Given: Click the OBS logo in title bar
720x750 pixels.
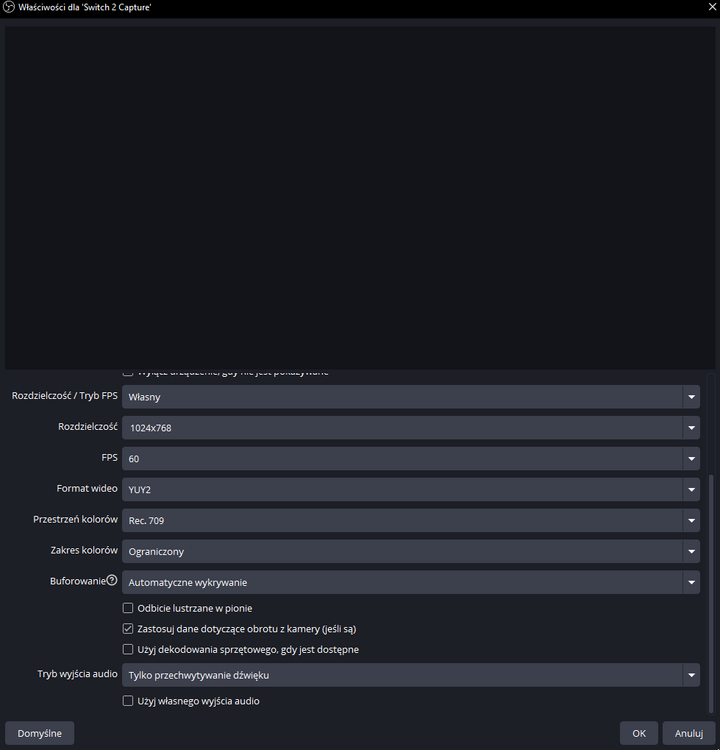Looking at the screenshot, I should (9, 7).
